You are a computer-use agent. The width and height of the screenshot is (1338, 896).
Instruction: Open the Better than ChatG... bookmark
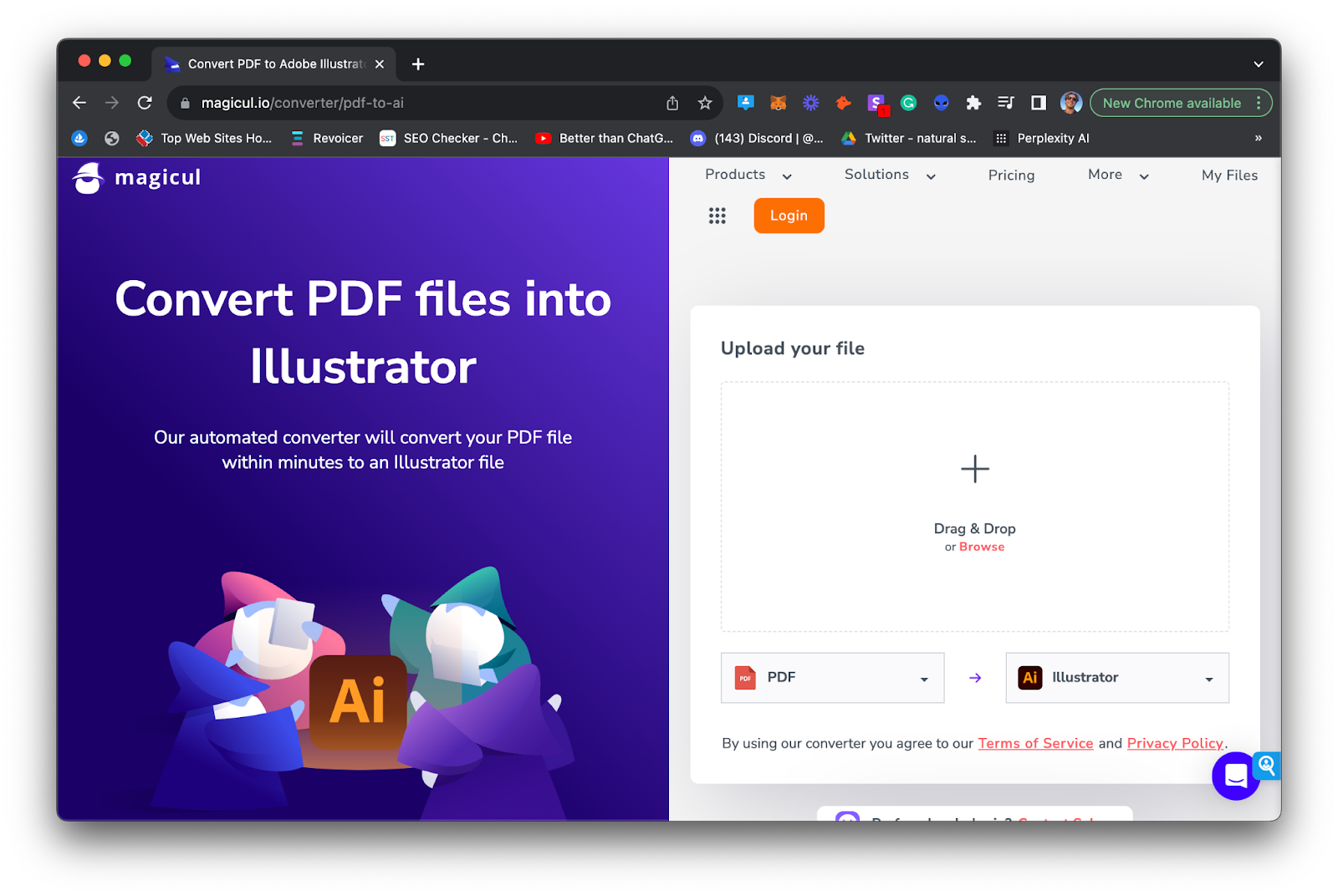[x=605, y=138]
